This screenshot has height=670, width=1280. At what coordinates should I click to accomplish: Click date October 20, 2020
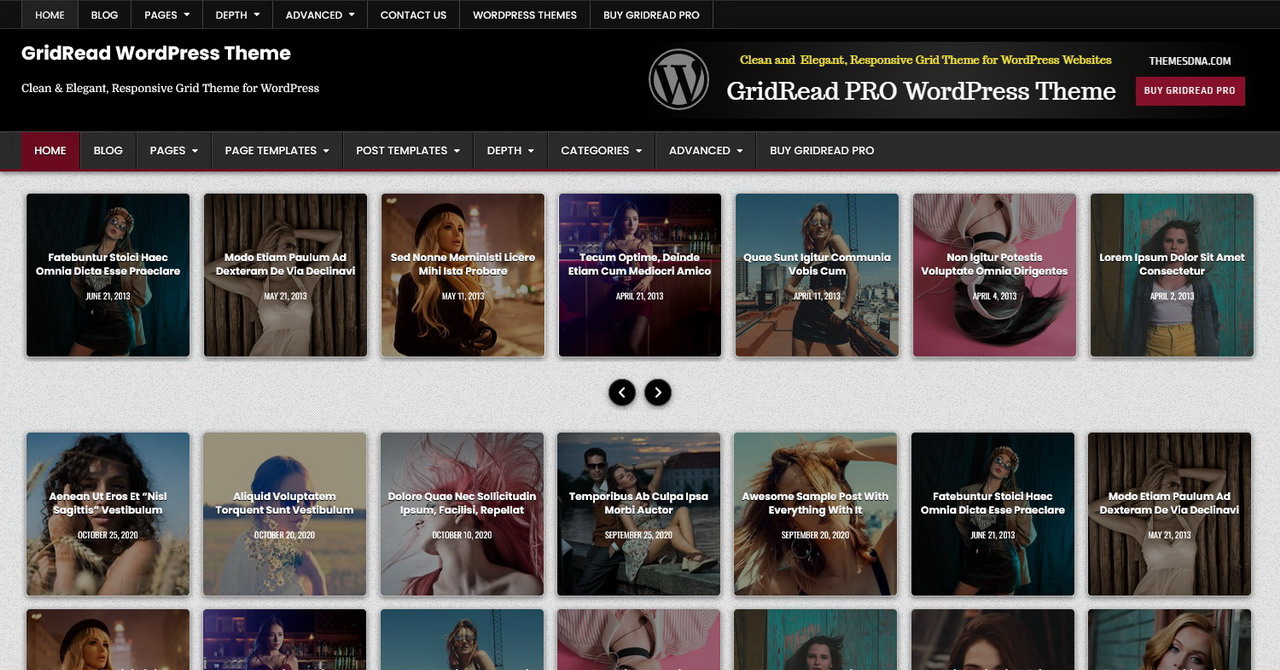click(285, 535)
